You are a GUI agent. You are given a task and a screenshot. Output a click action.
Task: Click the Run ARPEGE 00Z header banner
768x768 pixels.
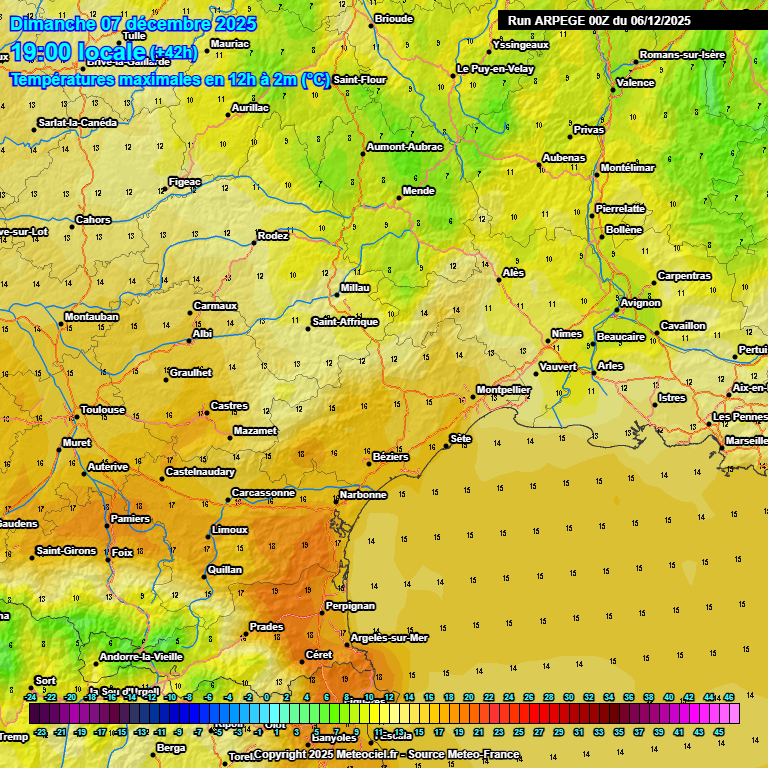pyautogui.click(x=598, y=20)
